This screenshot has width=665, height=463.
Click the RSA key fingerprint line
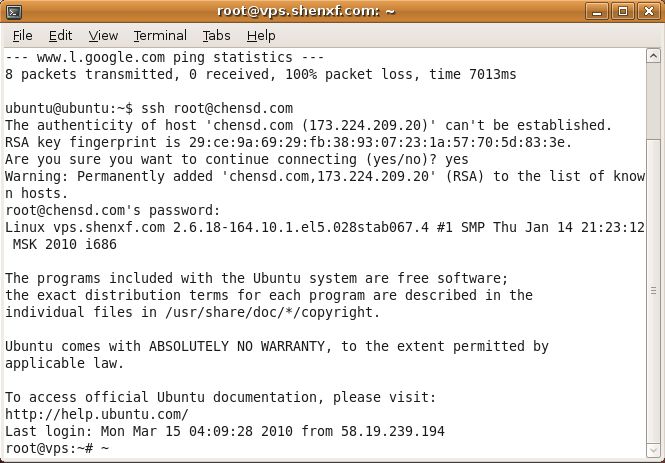click(x=289, y=142)
